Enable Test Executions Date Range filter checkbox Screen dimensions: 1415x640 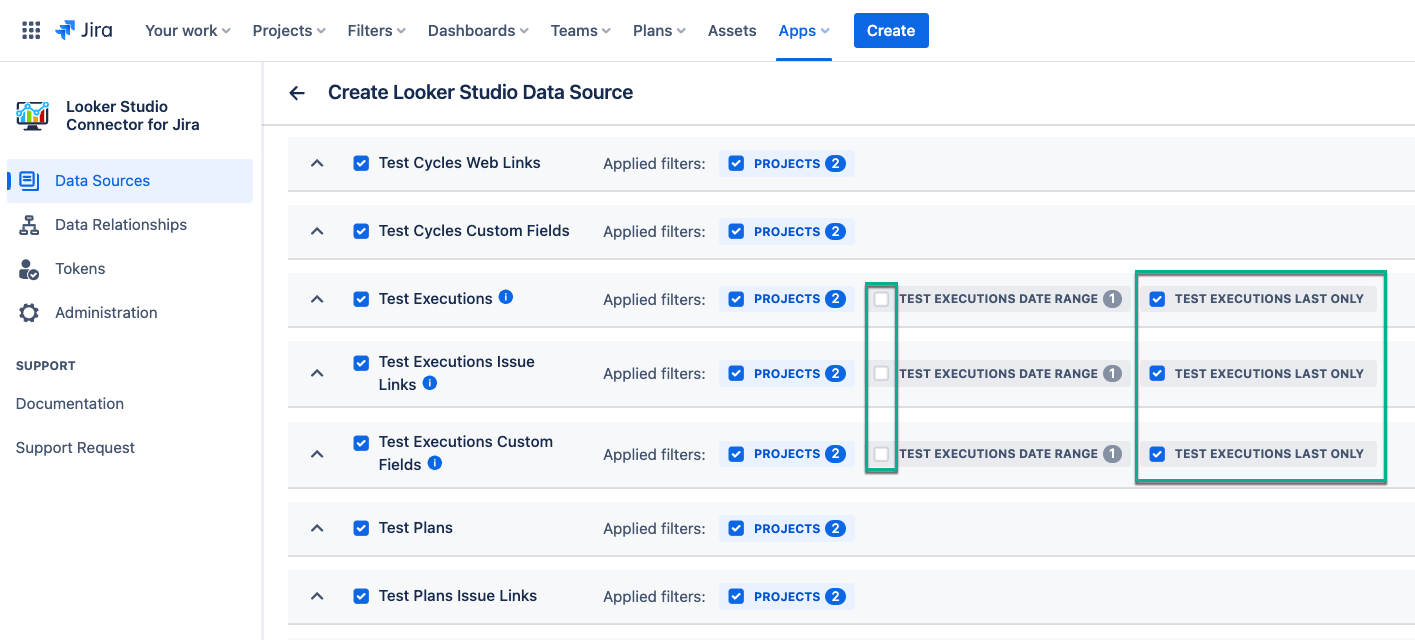881,299
